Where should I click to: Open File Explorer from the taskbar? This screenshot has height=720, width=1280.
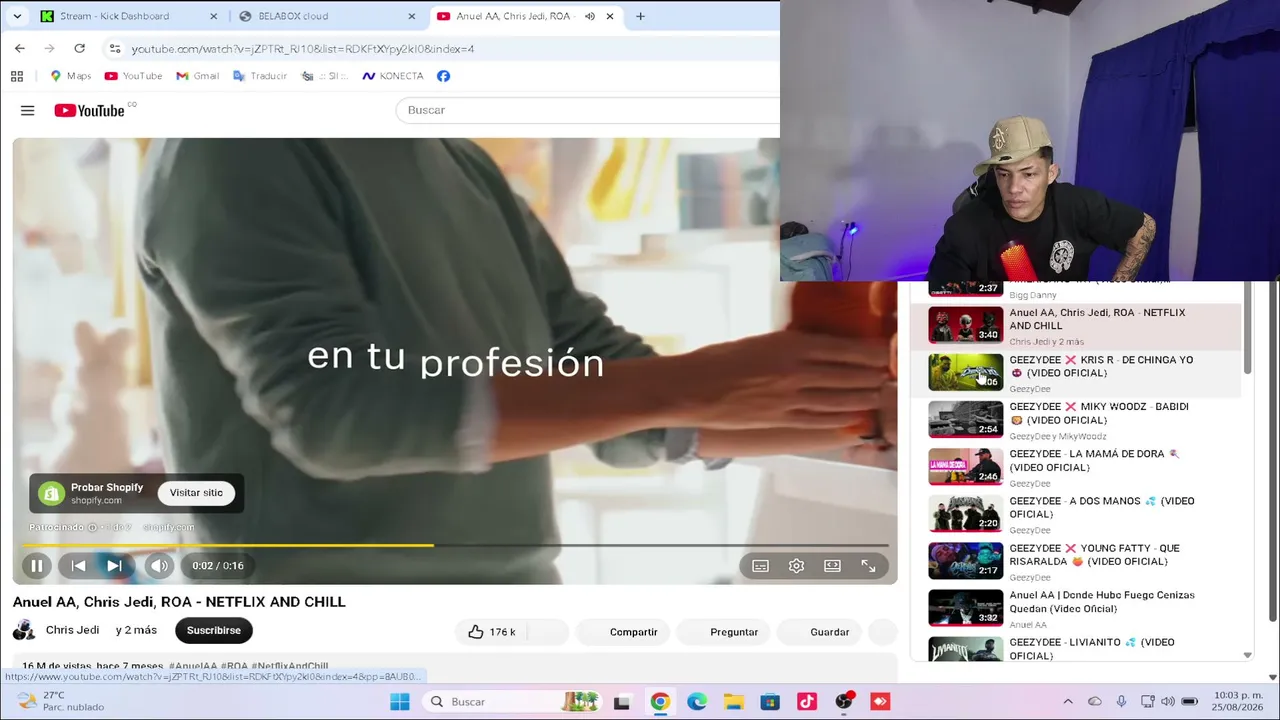[x=734, y=702]
